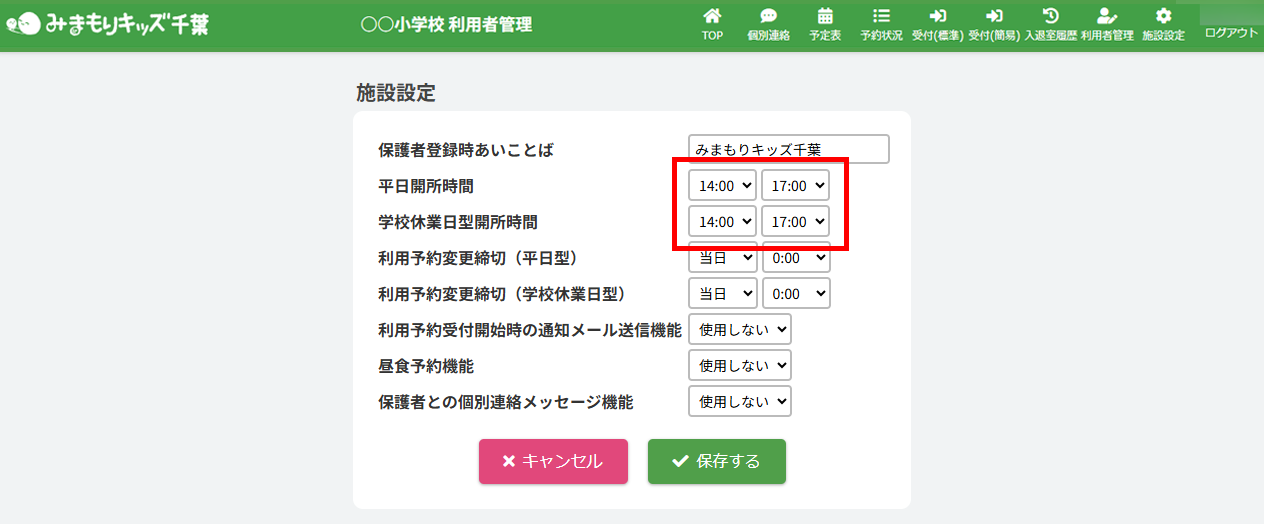Click the キャンセル button
The height and width of the screenshot is (524, 1264).
(x=553, y=461)
